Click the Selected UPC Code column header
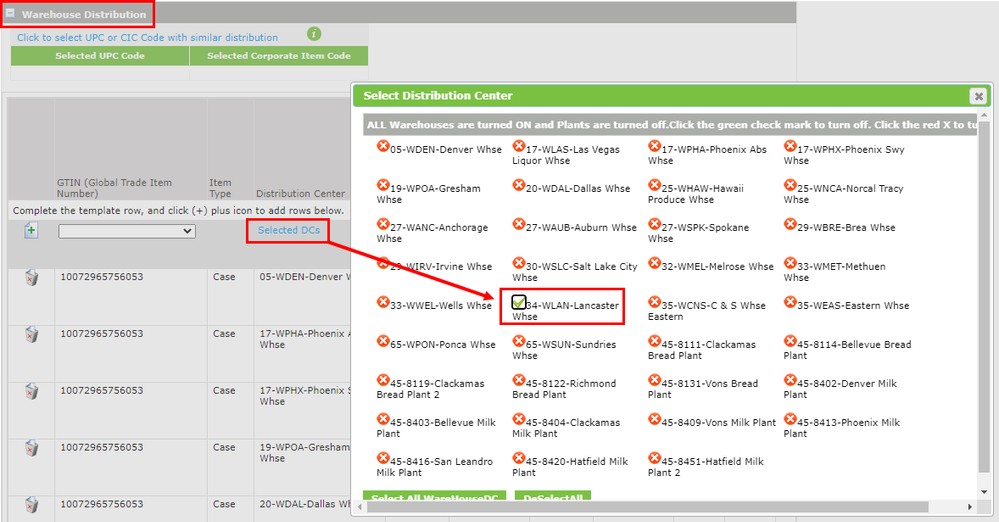 (100, 56)
